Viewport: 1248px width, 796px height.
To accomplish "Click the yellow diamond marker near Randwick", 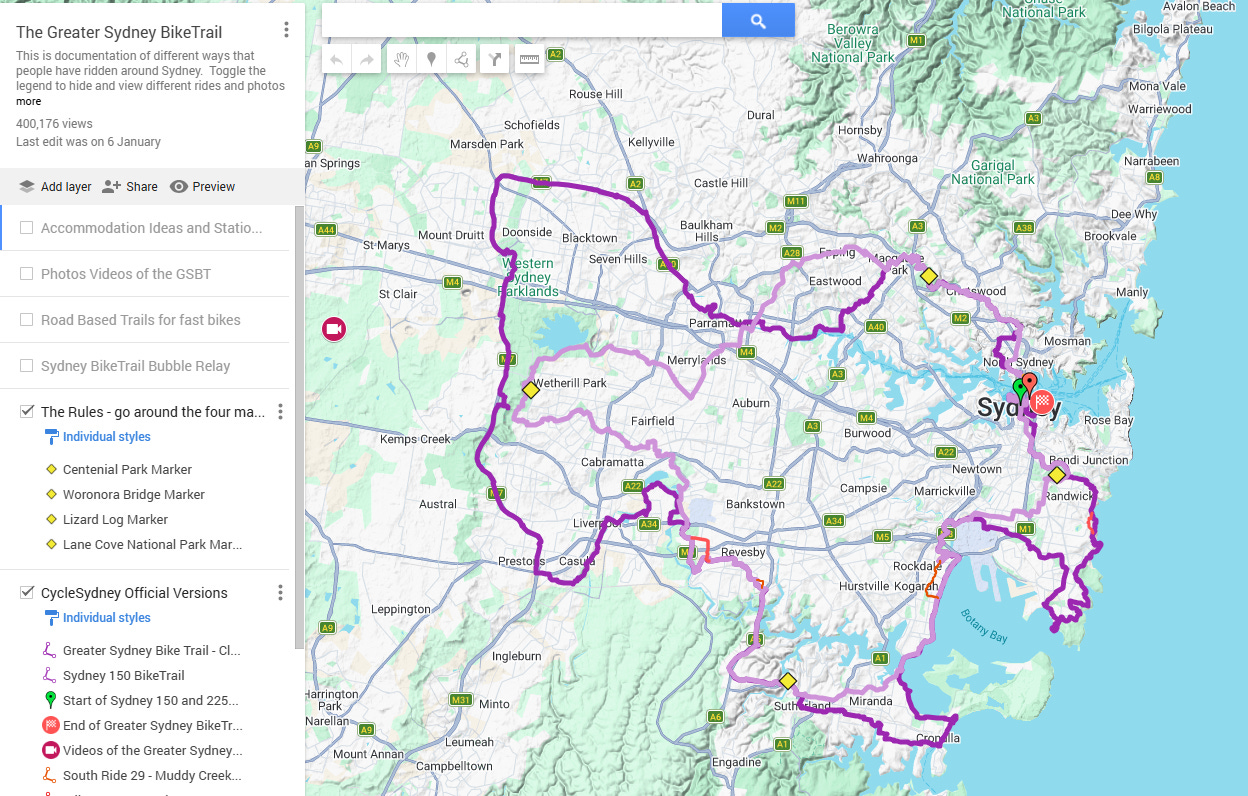I will pos(1057,474).
